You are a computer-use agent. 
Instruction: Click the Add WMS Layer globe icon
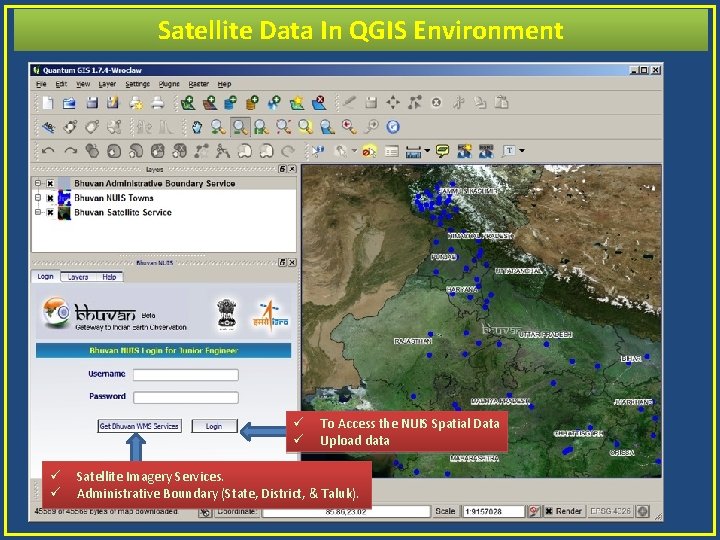pyautogui.click(x=275, y=103)
